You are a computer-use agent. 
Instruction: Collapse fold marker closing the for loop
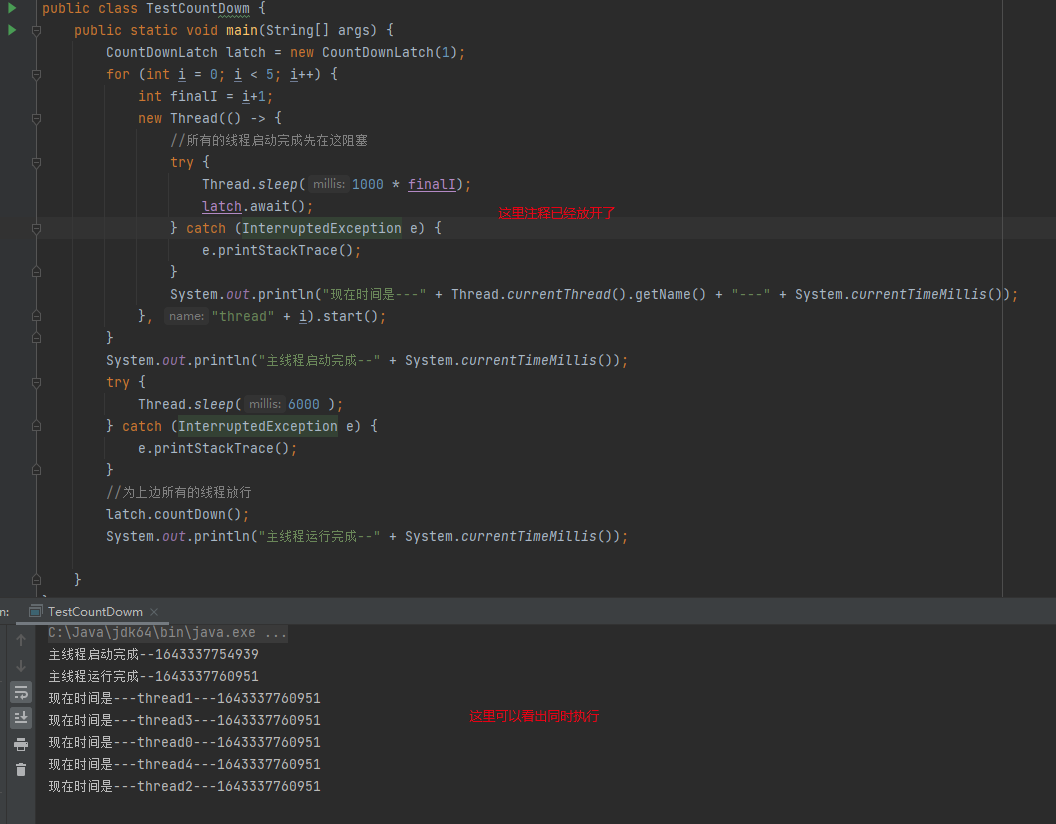[x=36, y=337]
